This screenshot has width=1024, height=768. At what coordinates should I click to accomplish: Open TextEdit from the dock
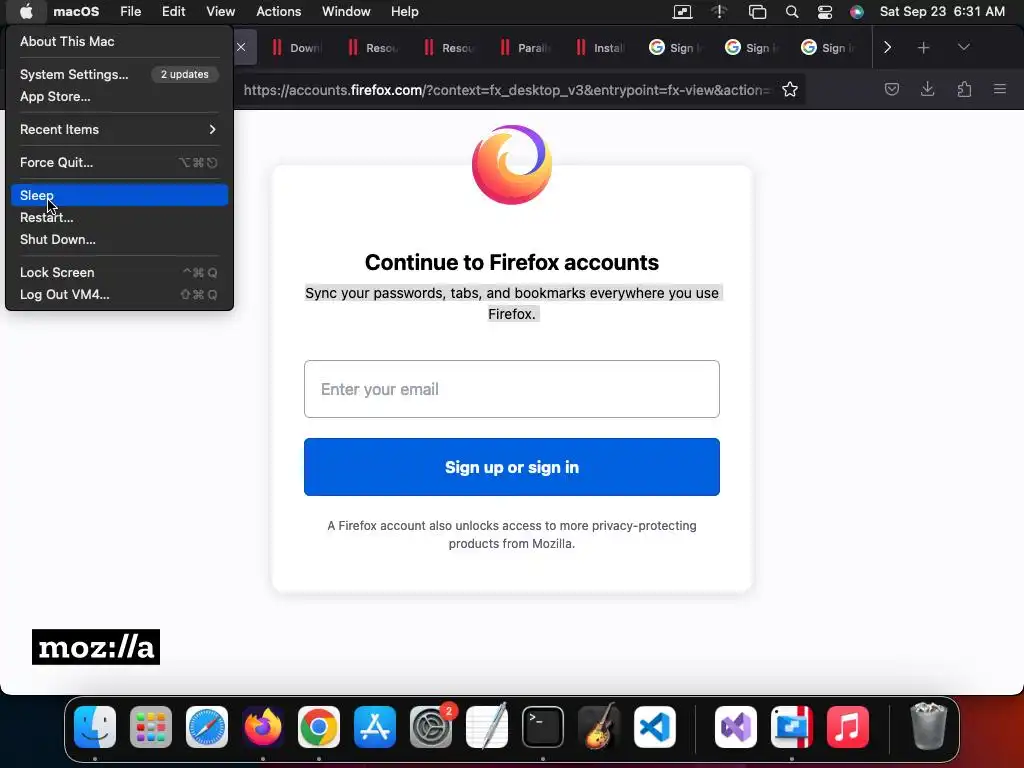487,727
